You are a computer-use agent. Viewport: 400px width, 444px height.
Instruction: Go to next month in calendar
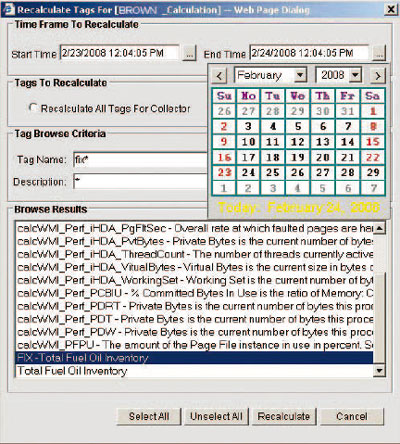[378, 76]
